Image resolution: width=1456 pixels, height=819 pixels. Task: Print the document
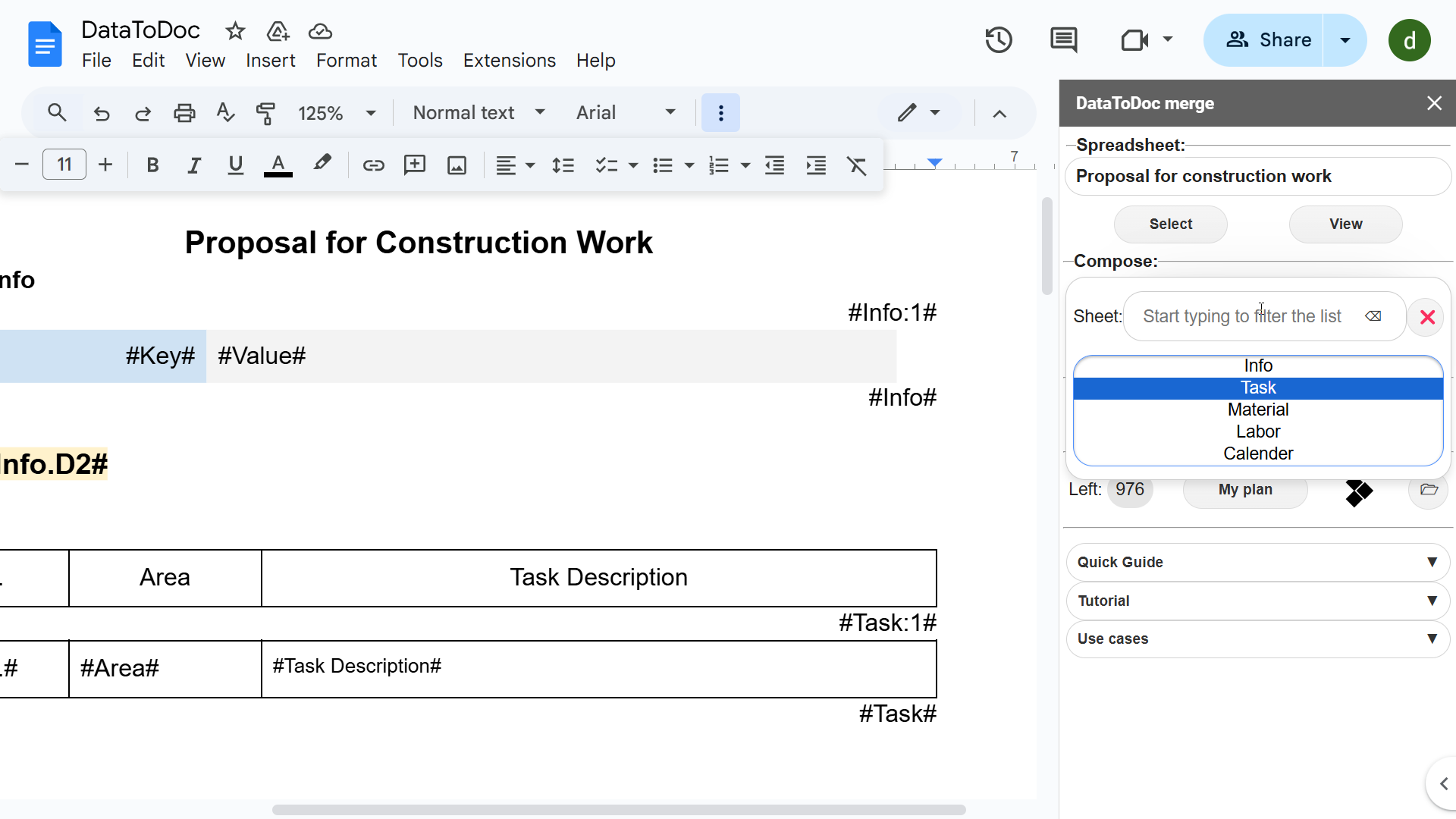pyautogui.click(x=184, y=113)
